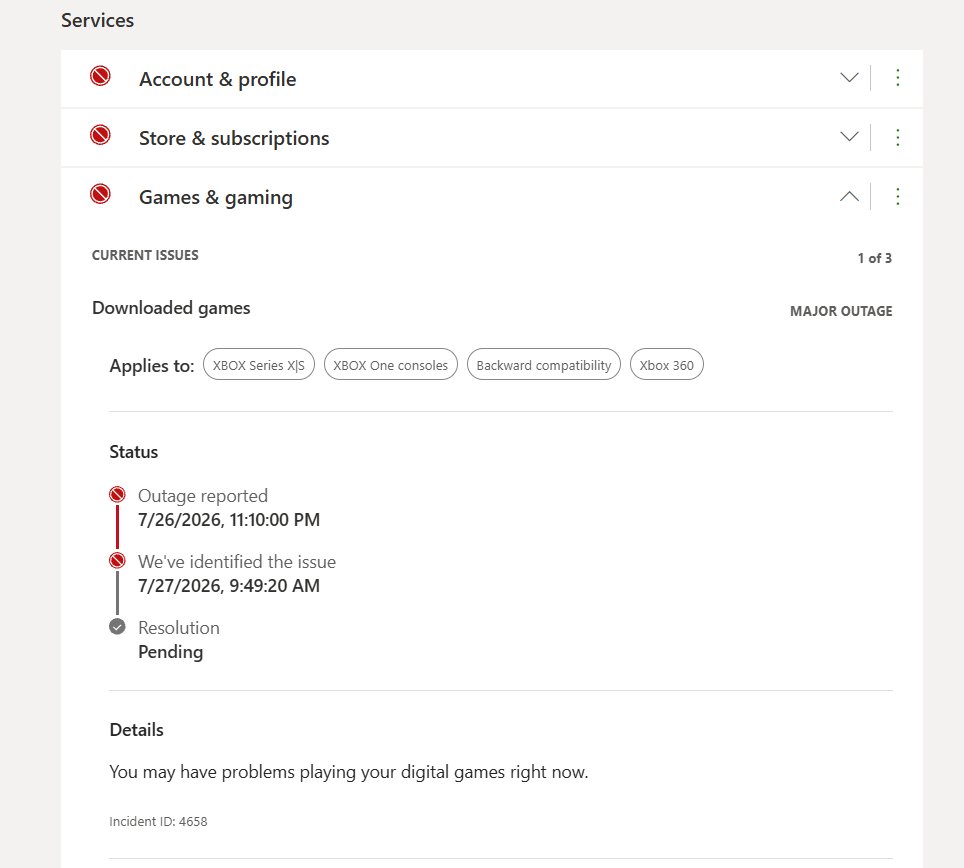The width and height of the screenshot is (964, 868).
Task: Click the digital games problem description
Action: point(349,771)
